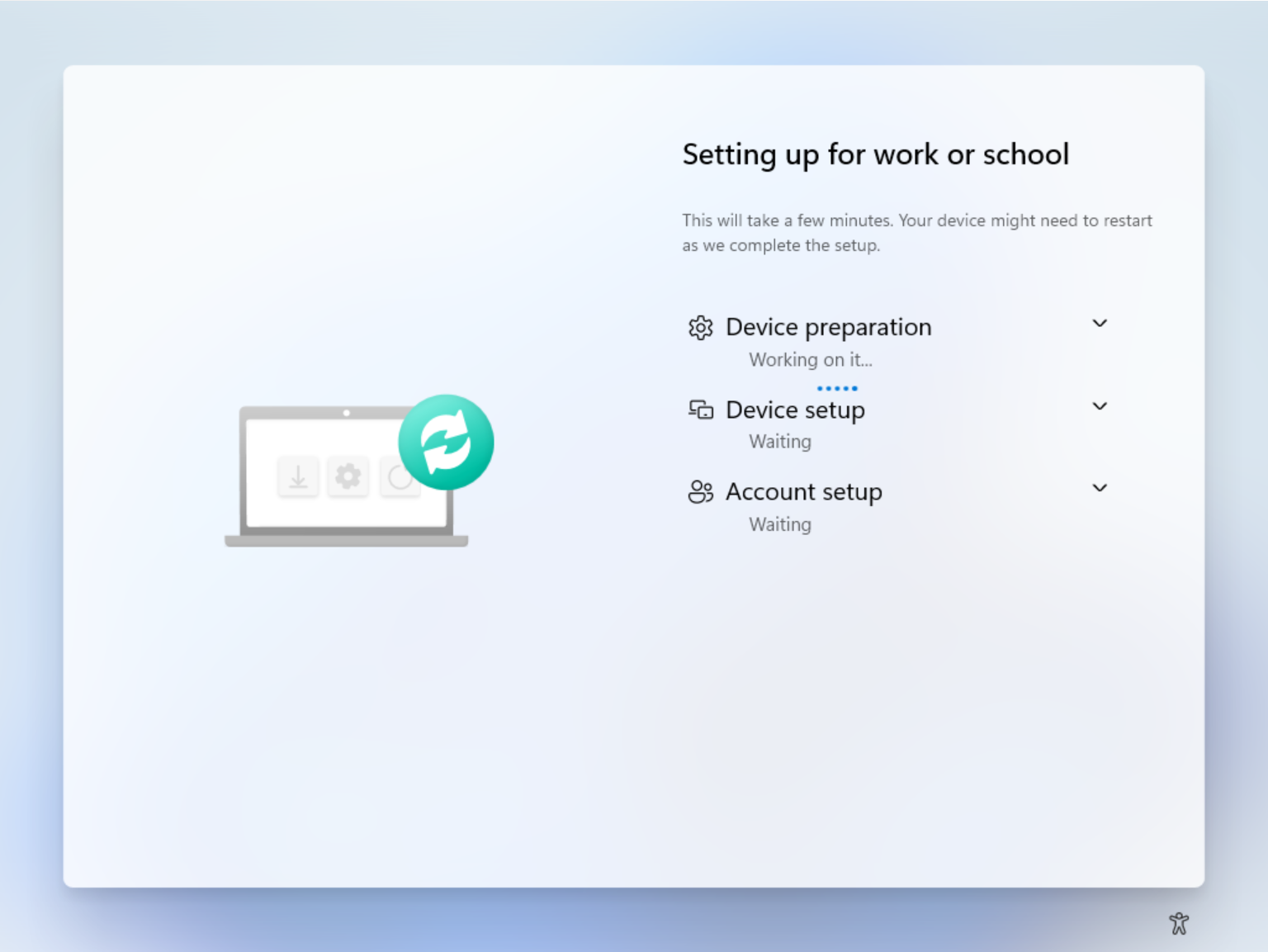The width and height of the screenshot is (1268, 952).
Task: Click the Waiting text under Device setup
Action: pos(779,442)
